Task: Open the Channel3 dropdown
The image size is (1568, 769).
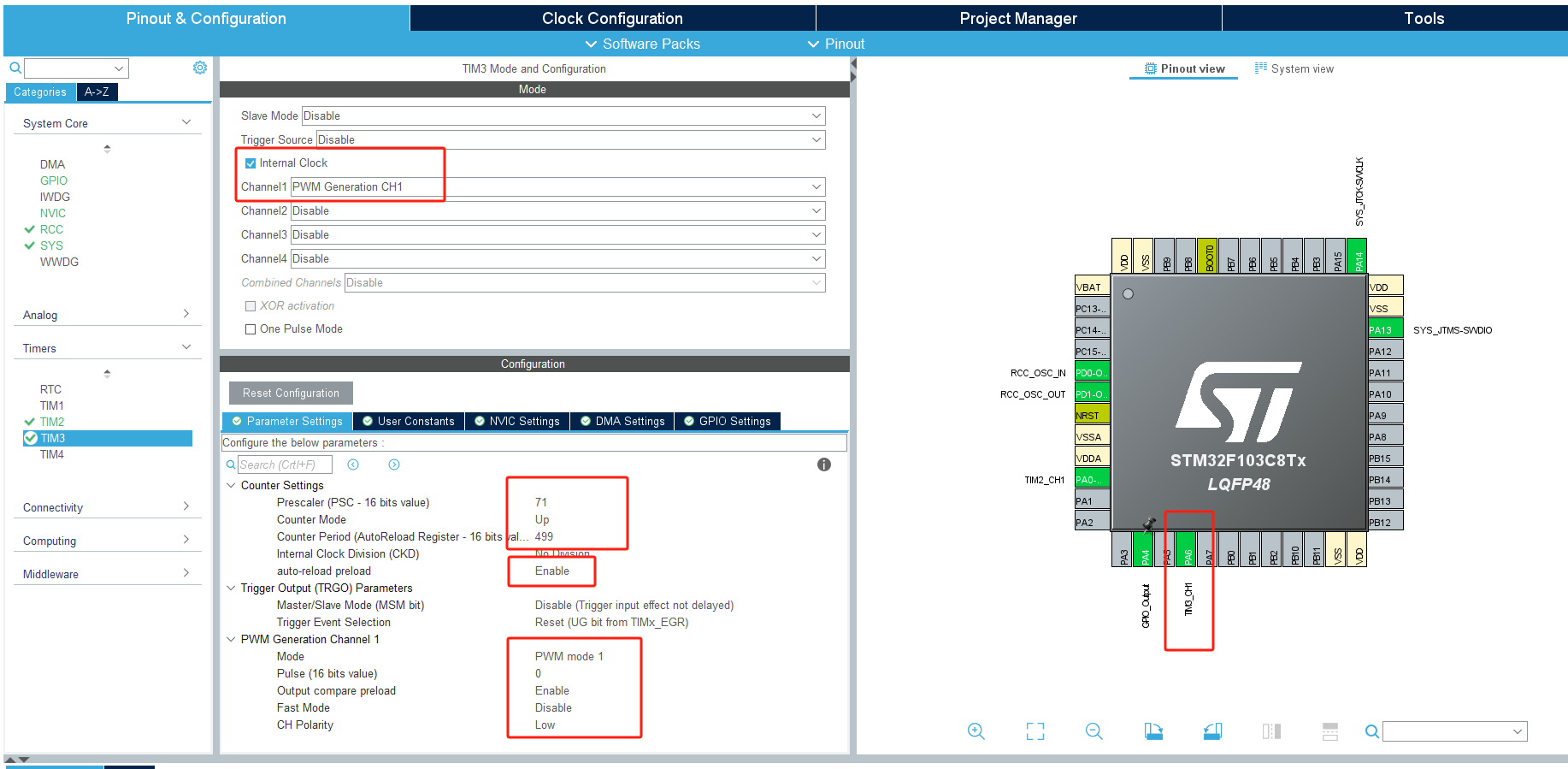Action: [x=557, y=234]
